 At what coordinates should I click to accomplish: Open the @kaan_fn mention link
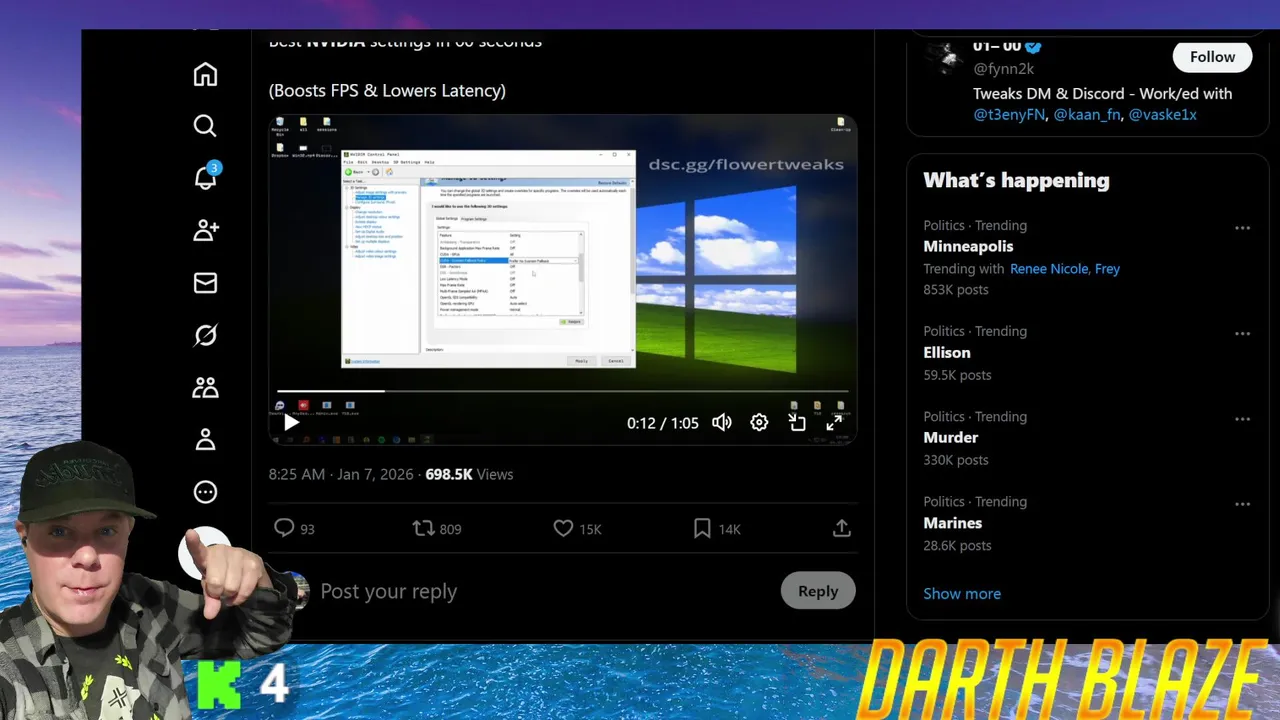1087,114
